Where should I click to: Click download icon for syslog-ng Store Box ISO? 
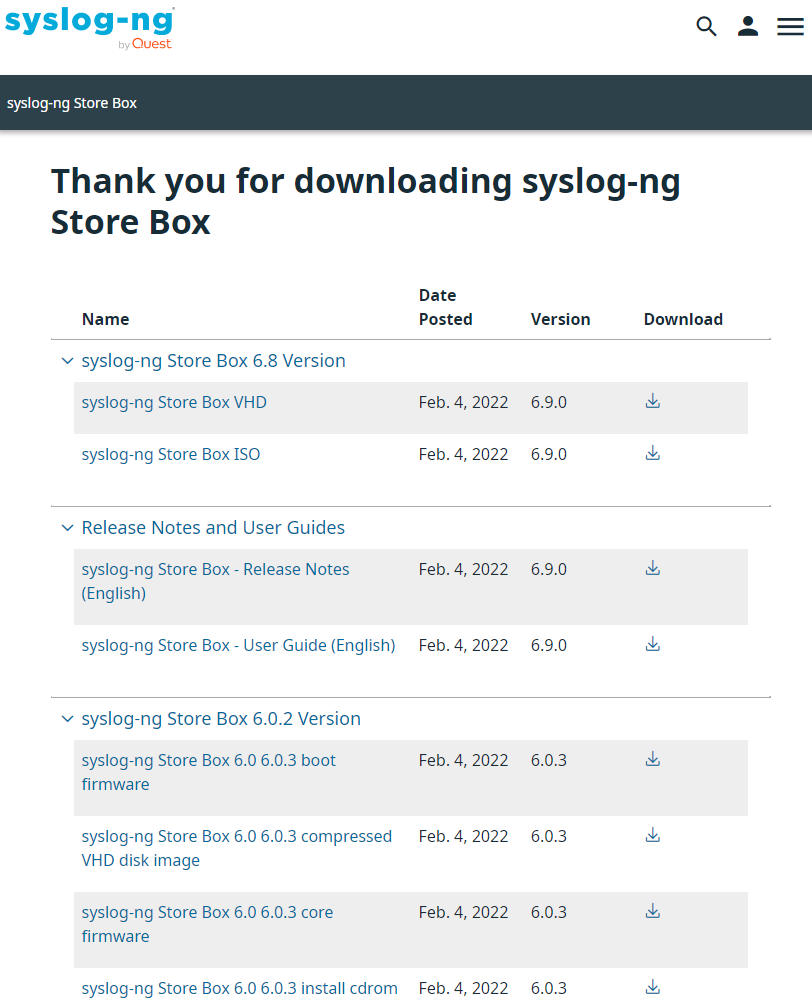tap(653, 454)
